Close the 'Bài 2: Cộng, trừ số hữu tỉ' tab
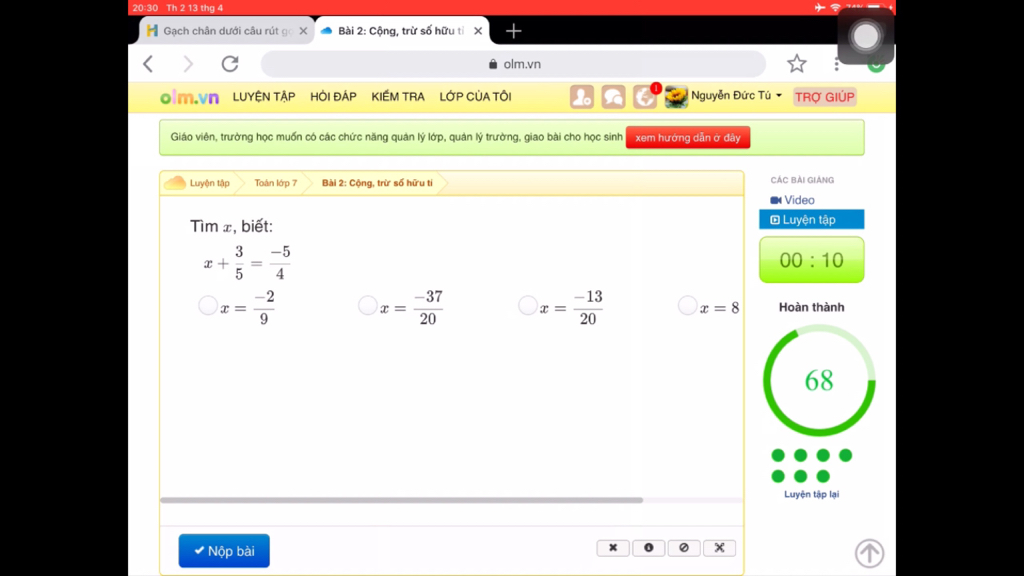The image size is (1024, 576). click(x=478, y=31)
